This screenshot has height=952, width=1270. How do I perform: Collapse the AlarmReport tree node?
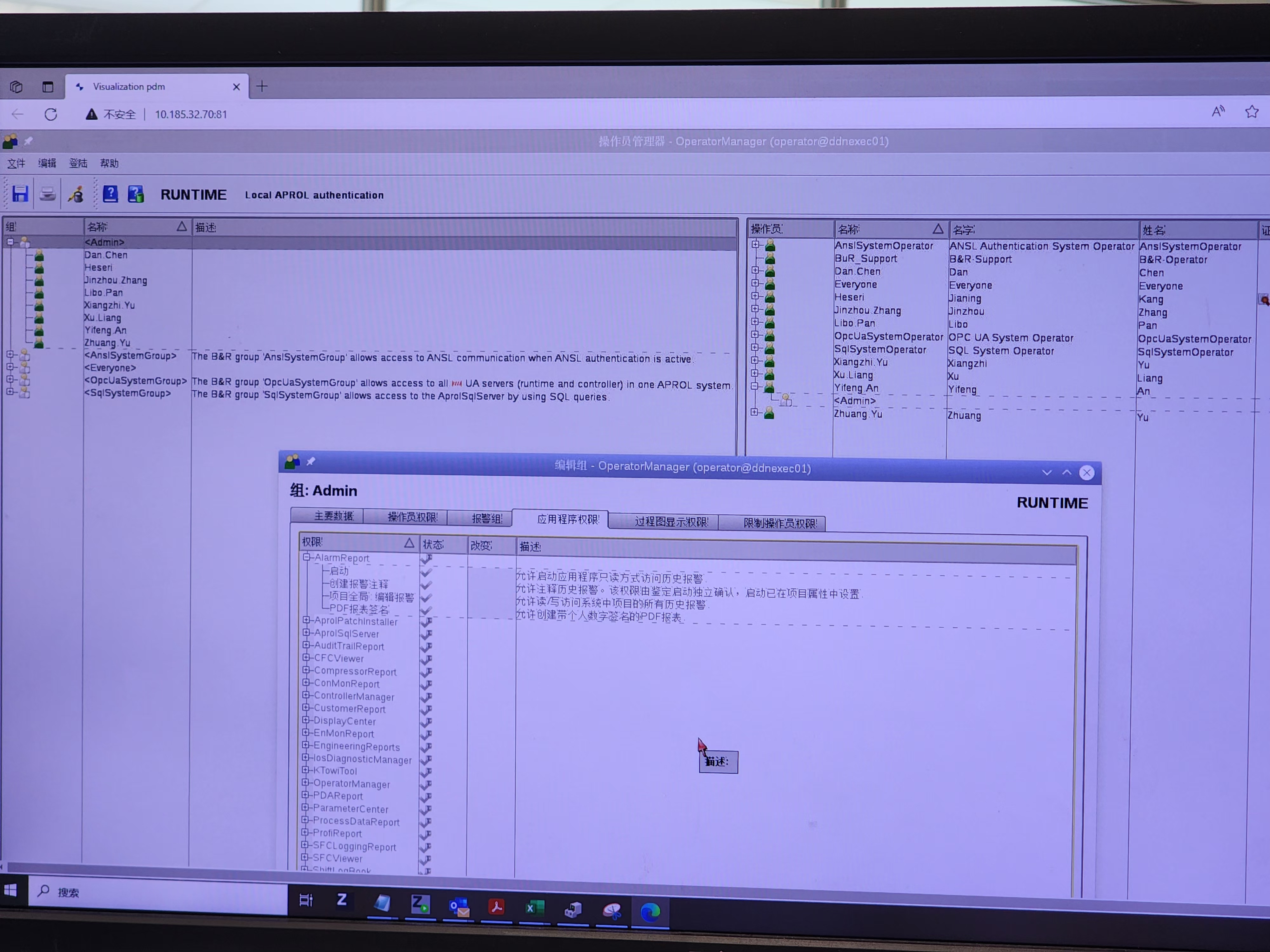pos(307,557)
